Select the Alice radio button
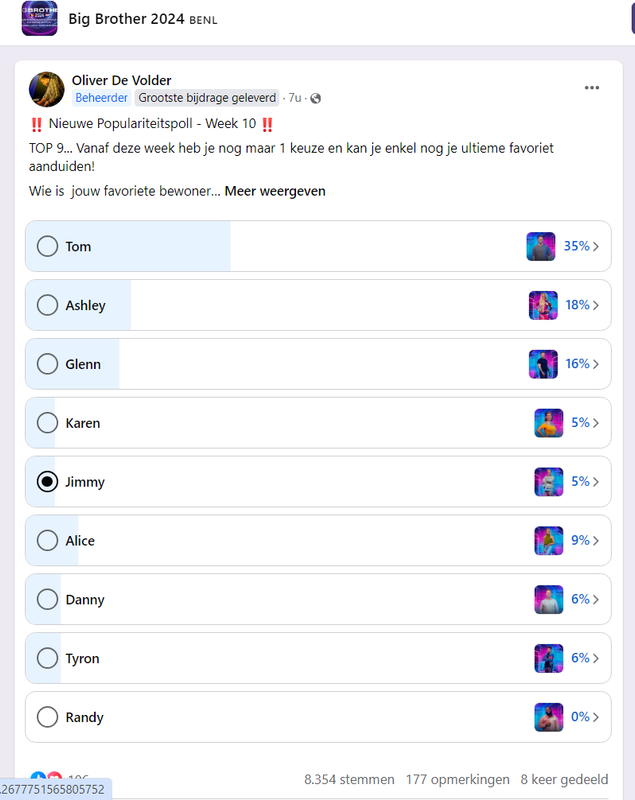This screenshot has width=635, height=800. (x=47, y=540)
